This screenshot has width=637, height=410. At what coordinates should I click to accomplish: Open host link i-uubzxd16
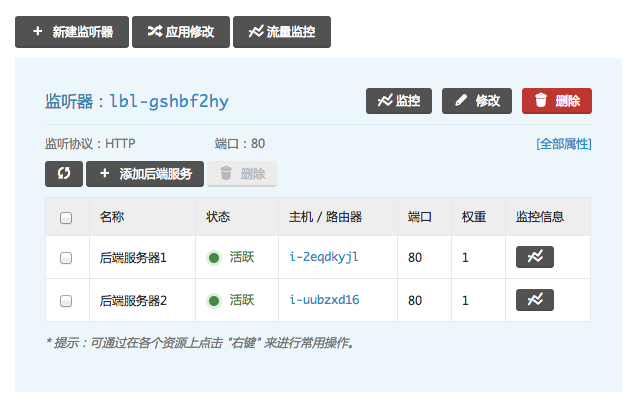click(x=324, y=300)
